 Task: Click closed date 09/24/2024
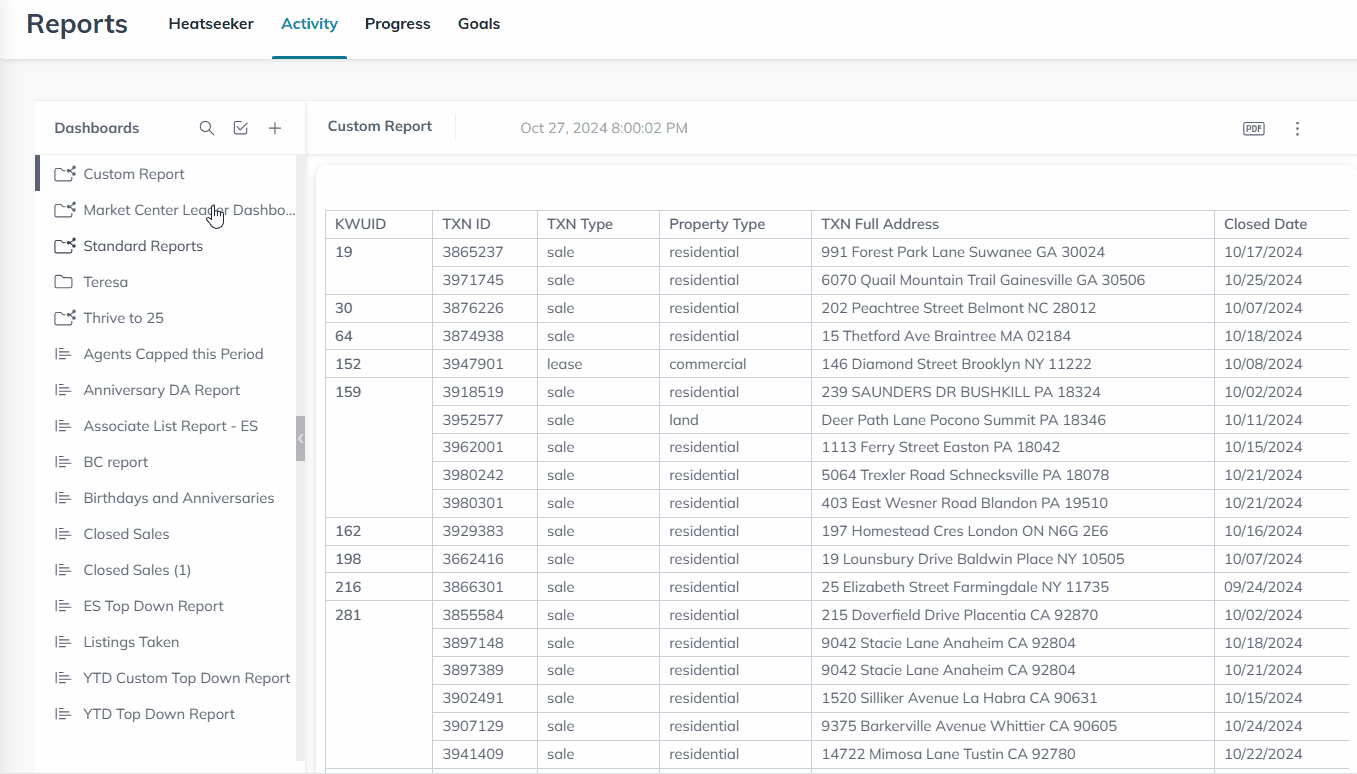[1284, 587]
